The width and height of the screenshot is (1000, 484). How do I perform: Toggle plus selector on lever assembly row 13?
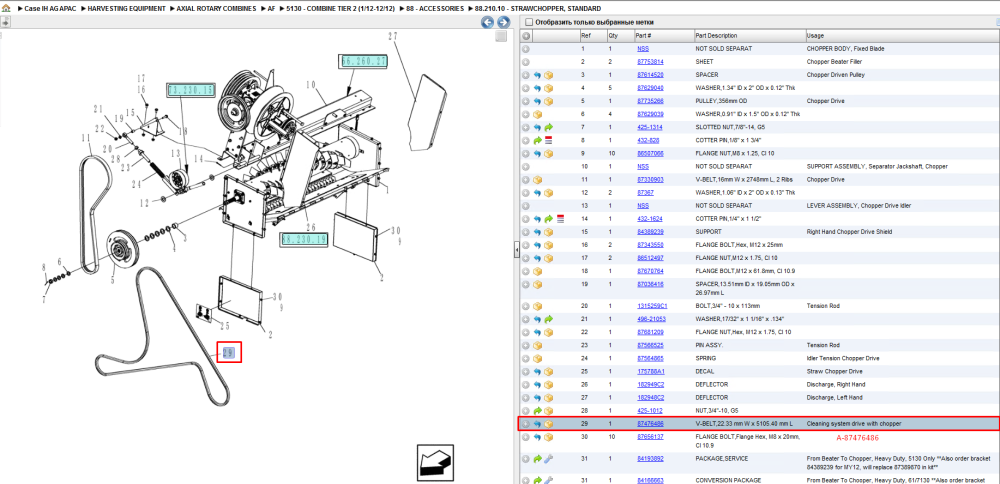[x=526, y=206]
